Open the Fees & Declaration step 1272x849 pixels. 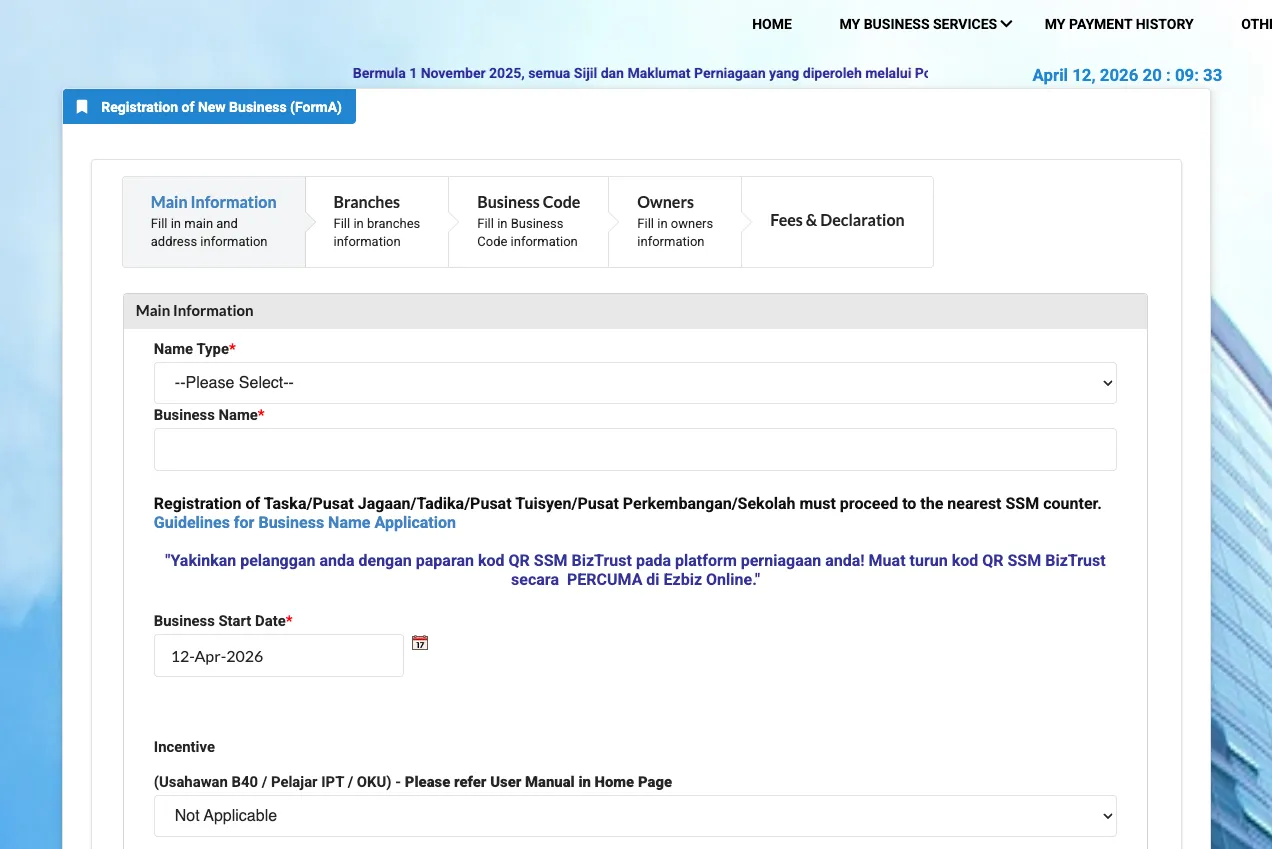coord(836,221)
